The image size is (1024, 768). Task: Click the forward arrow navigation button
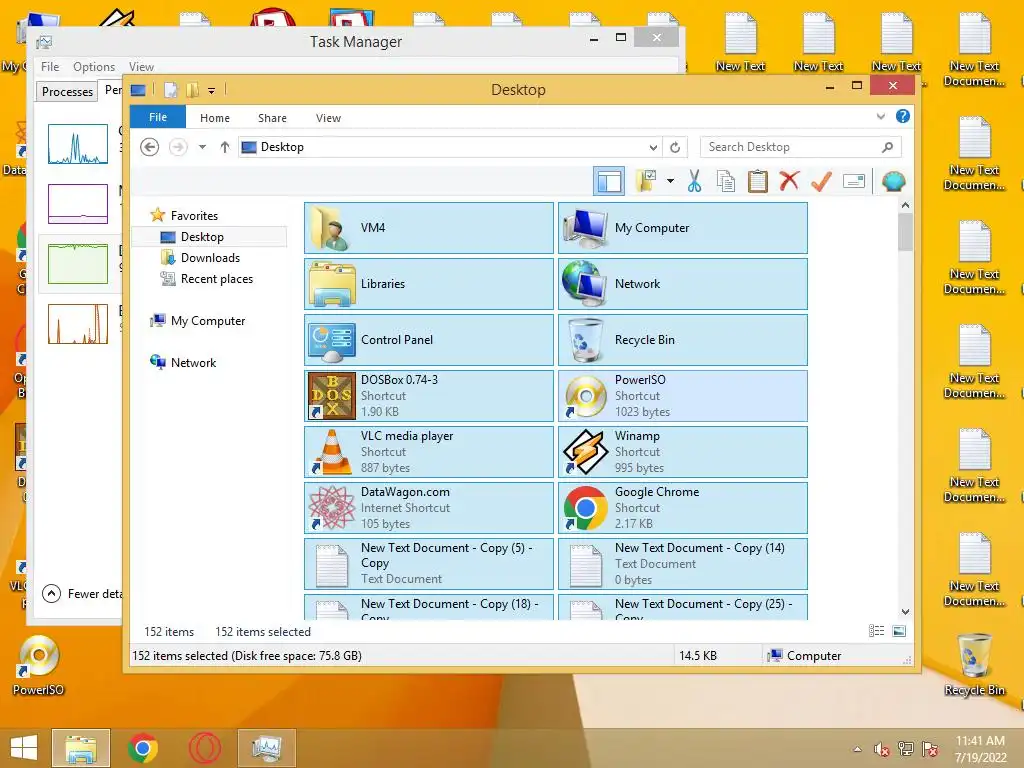coord(178,147)
